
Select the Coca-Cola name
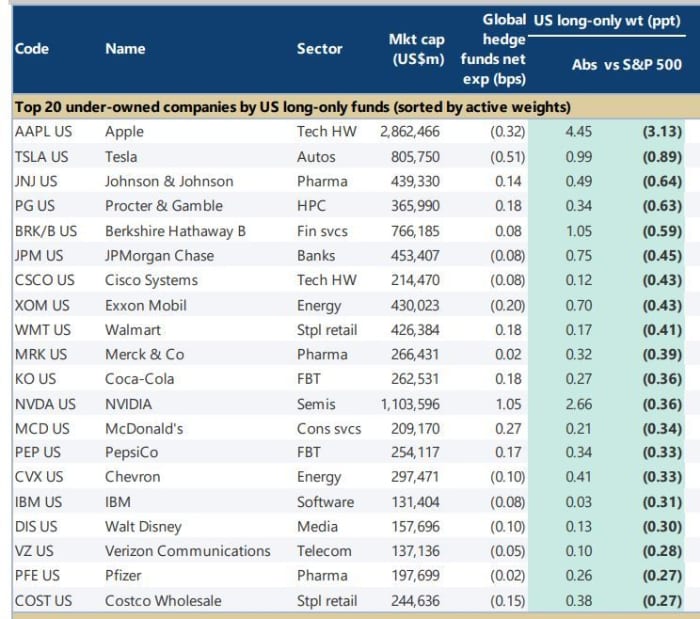140,379
